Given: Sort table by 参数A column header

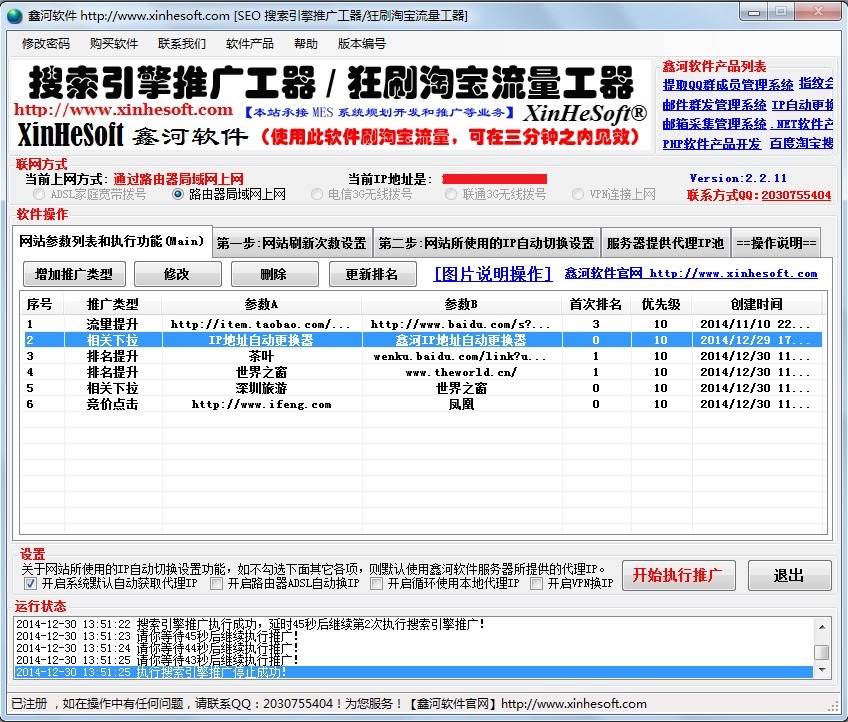Looking at the screenshot, I should point(261,304).
